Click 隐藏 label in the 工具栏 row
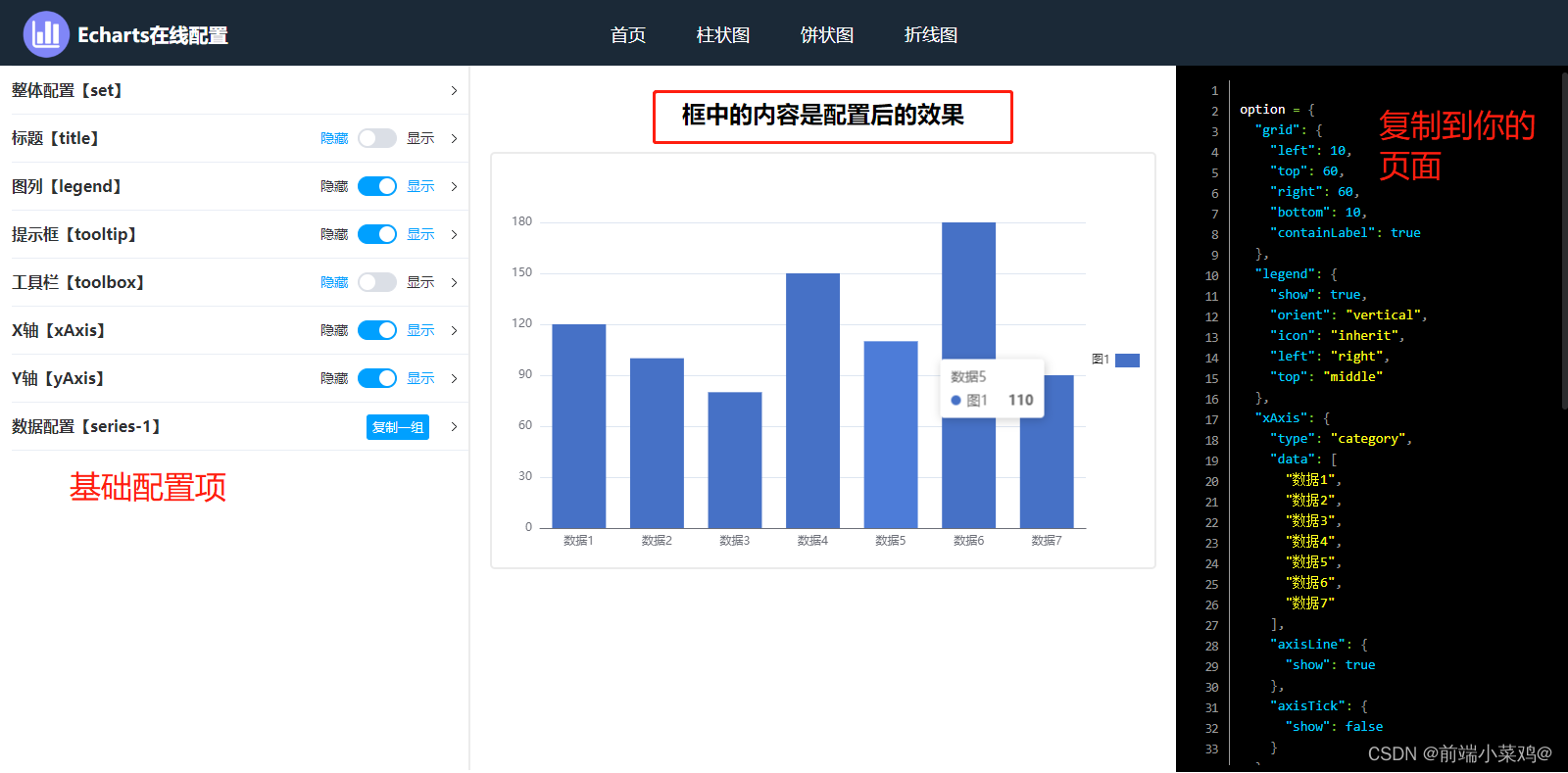Viewport: 1568px width, 773px height. tap(334, 282)
